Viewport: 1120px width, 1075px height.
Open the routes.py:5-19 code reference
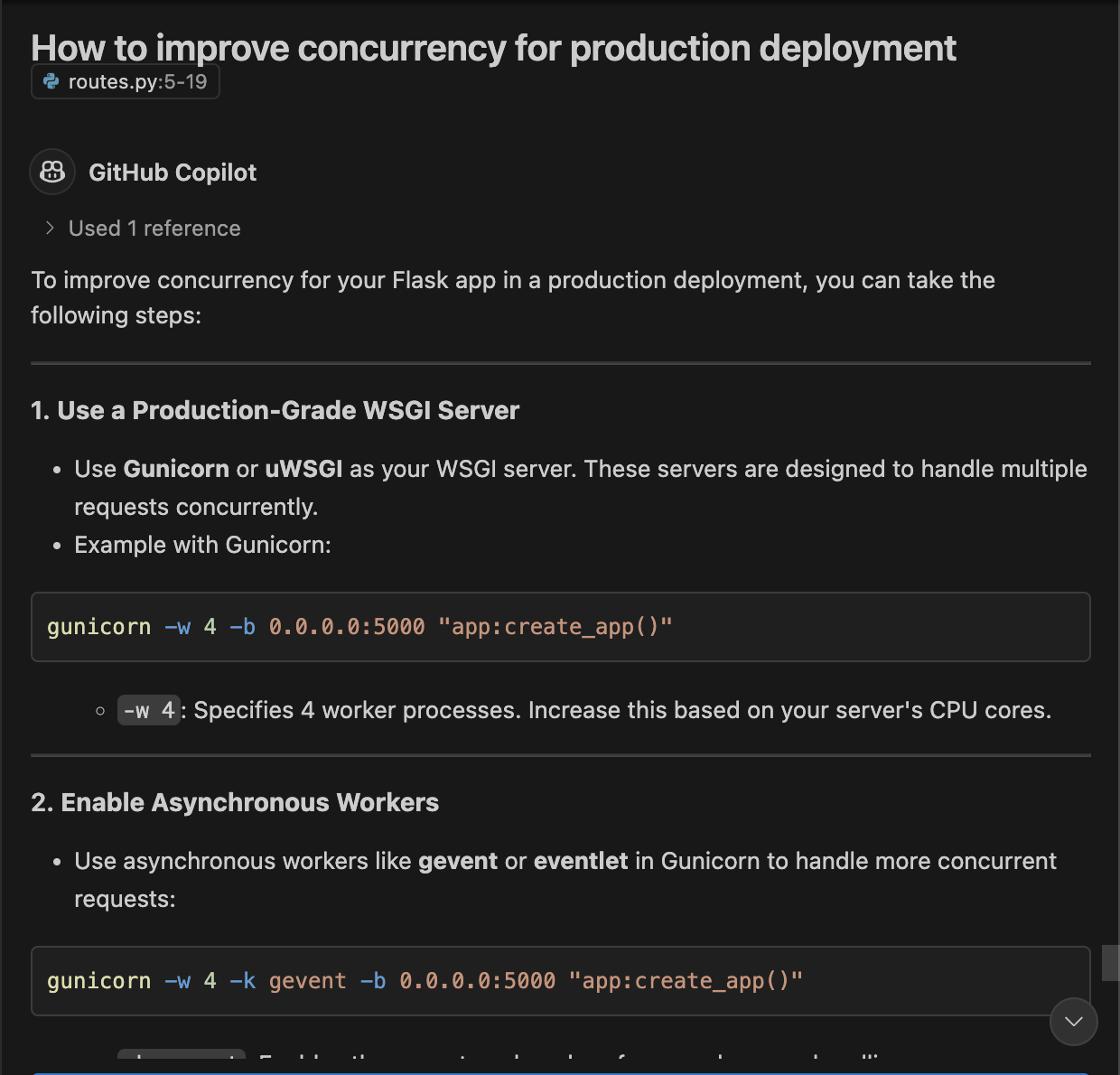point(125,81)
